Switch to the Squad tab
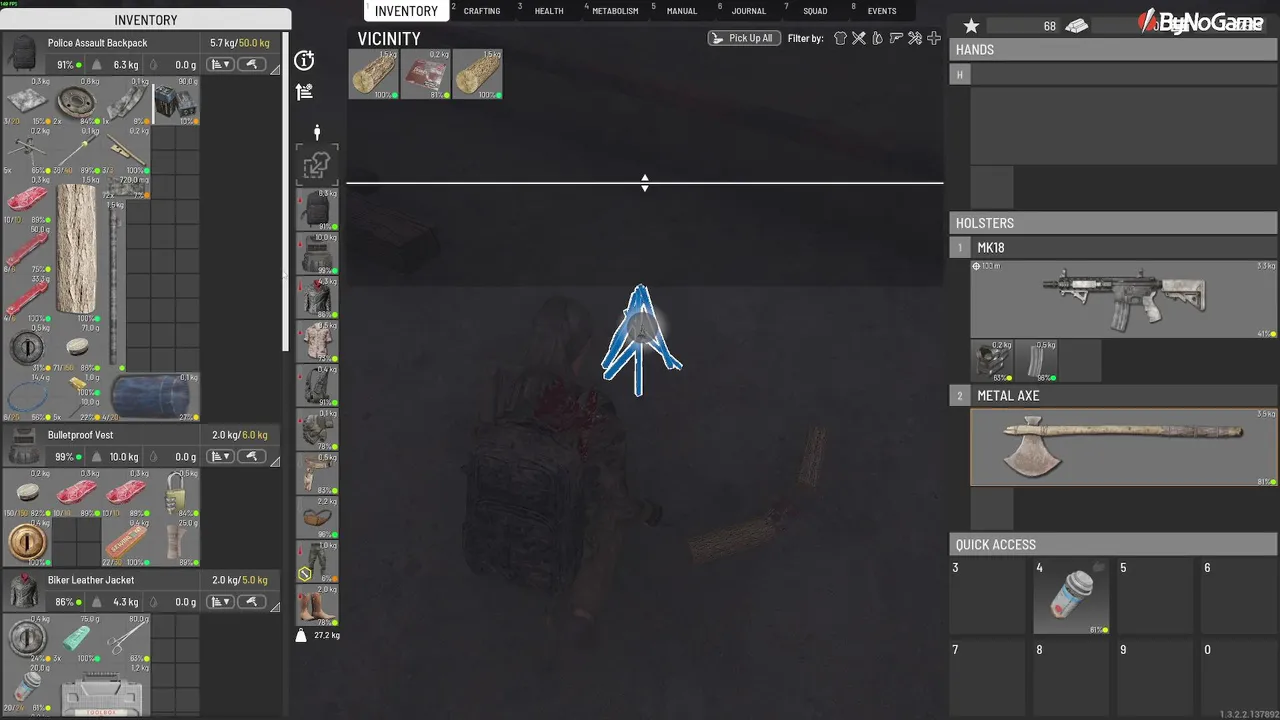Viewport: 1280px width, 720px height. (x=815, y=11)
